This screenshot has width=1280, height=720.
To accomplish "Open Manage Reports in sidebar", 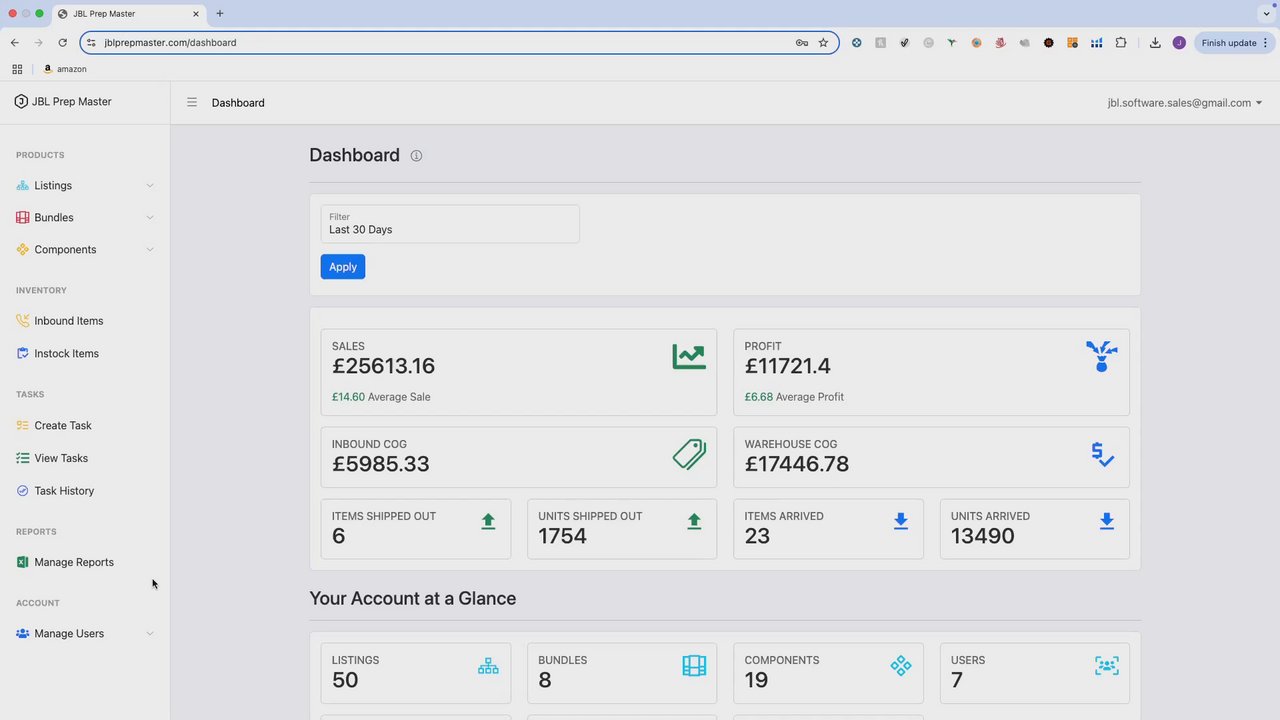I will [x=74, y=562].
